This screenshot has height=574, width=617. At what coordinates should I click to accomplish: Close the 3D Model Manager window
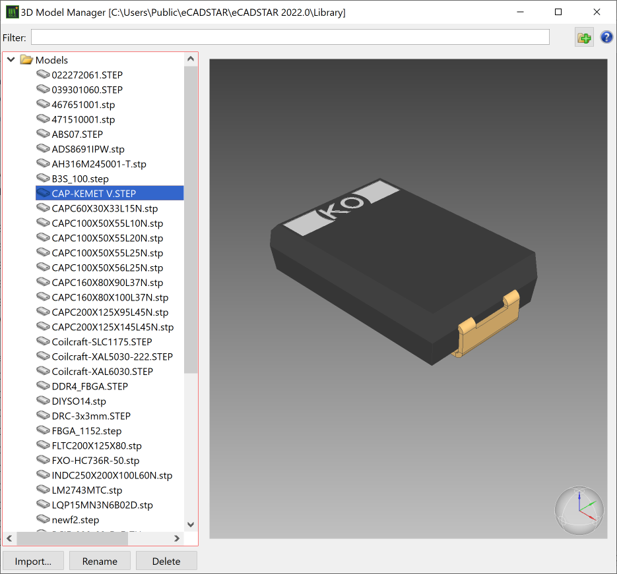coord(597,12)
